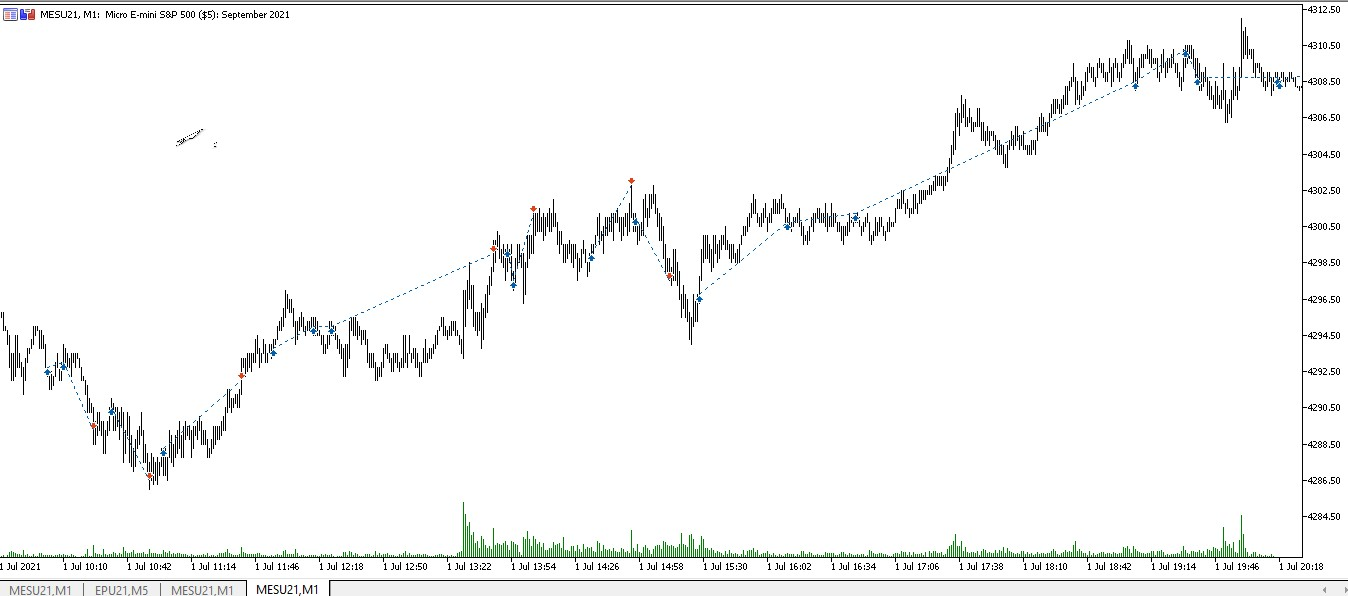Click the 1 Jul 13:22 time label
1348x596 pixels.
469,566
